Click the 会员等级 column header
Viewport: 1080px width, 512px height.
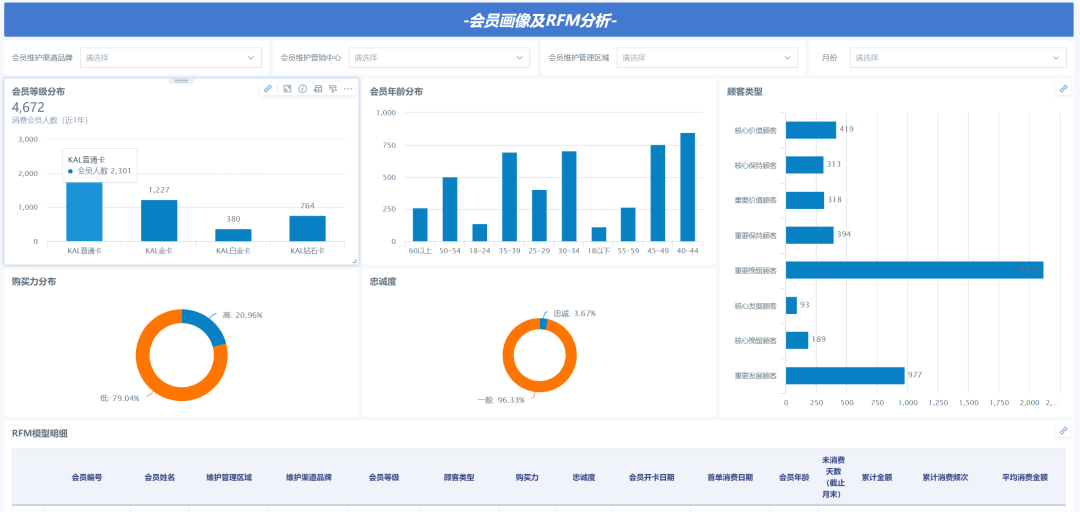(x=384, y=477)
